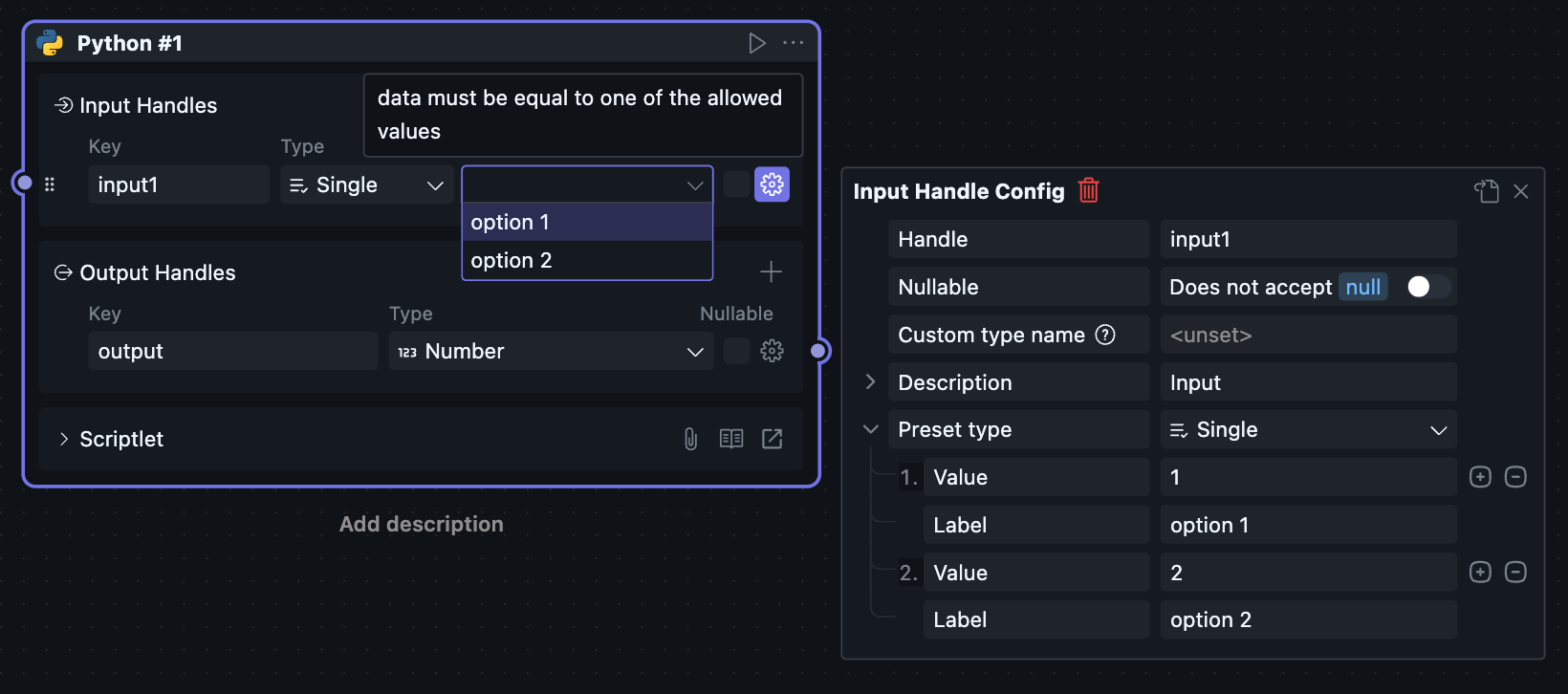This screenshot has width=1568, height=694.
Task: Open the Number type dropdown for output
Action: coord(551,351)
